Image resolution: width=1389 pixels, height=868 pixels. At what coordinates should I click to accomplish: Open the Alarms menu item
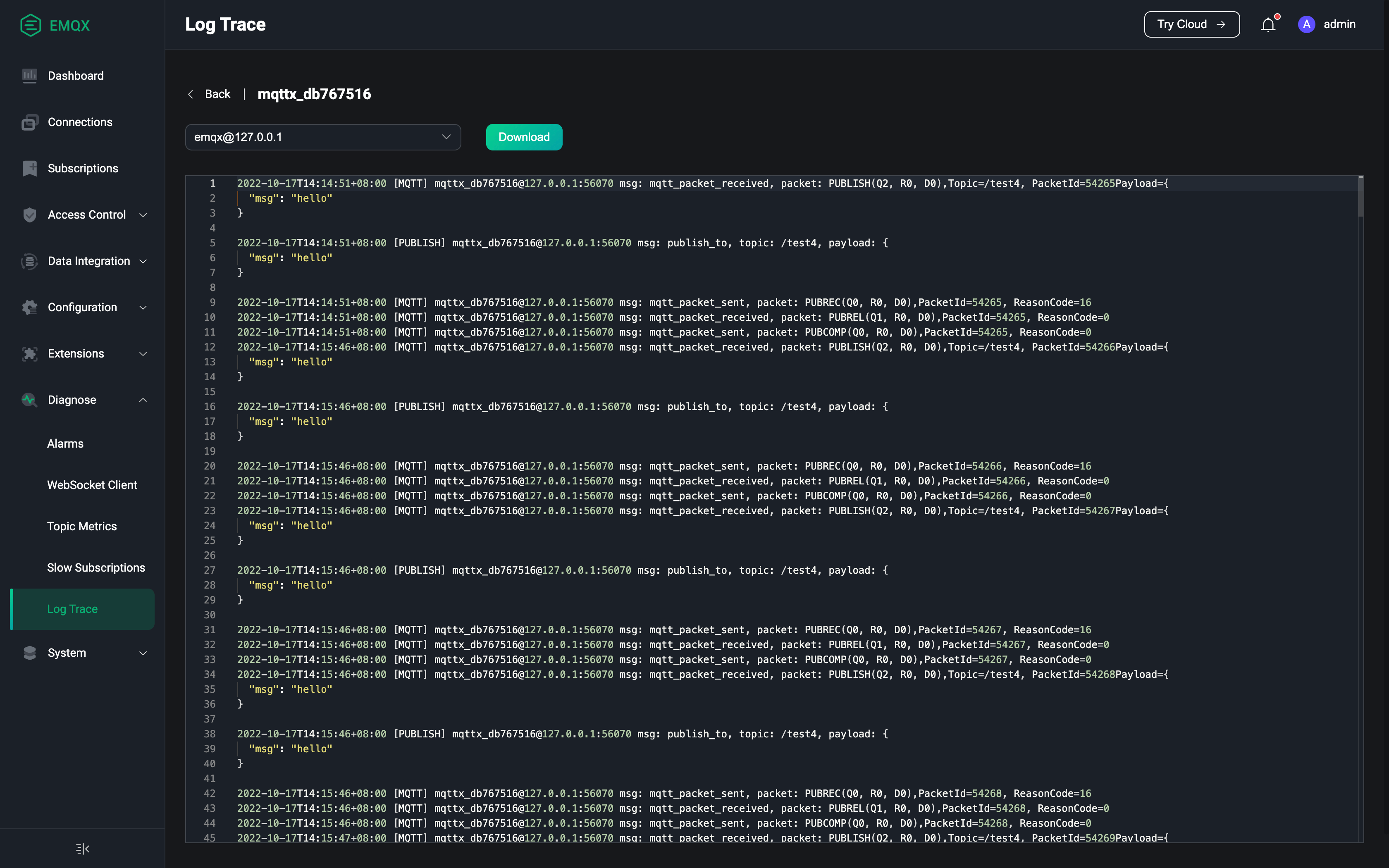[65, 444]
